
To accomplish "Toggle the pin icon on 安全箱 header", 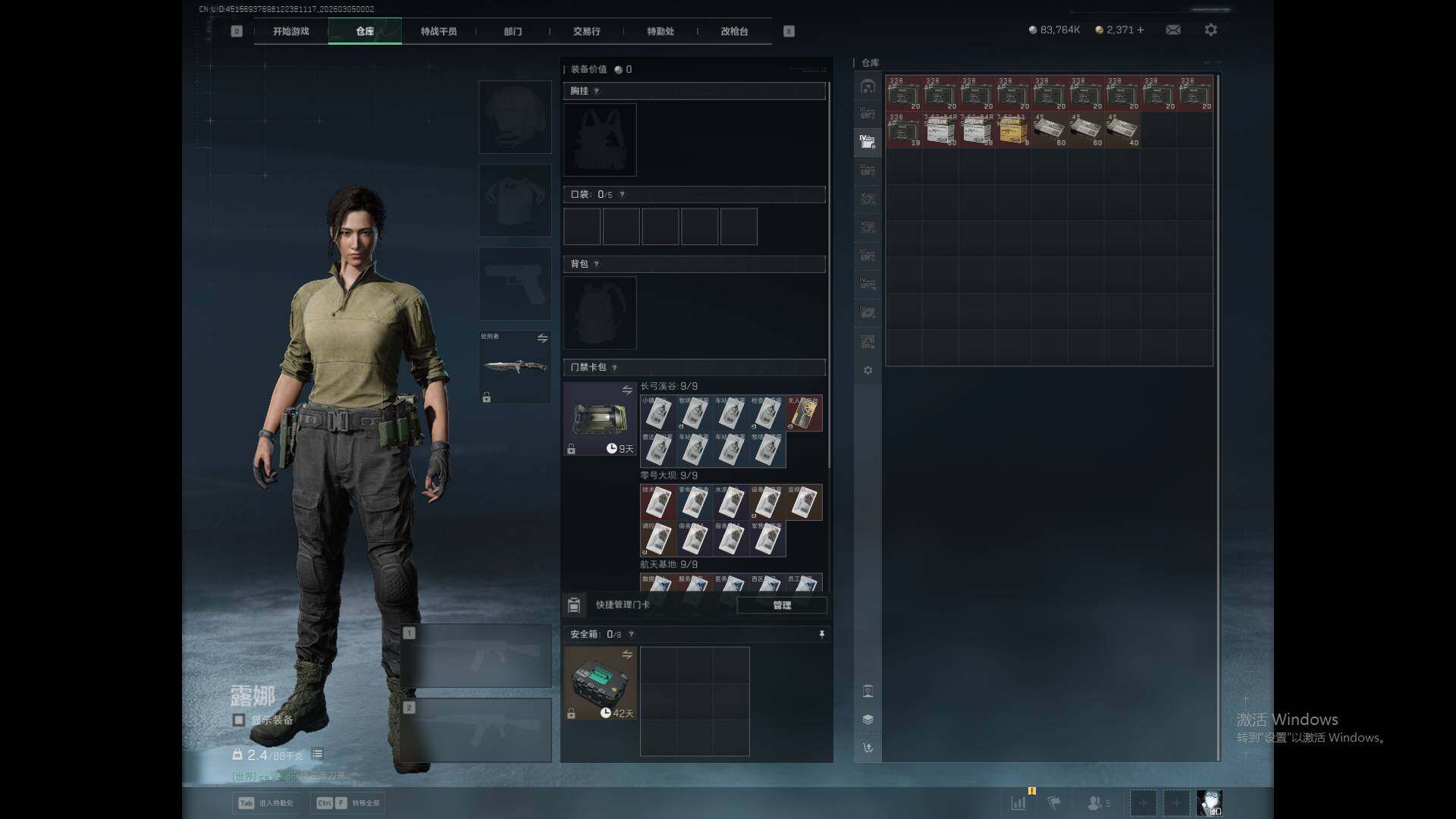I will [821, 634].
